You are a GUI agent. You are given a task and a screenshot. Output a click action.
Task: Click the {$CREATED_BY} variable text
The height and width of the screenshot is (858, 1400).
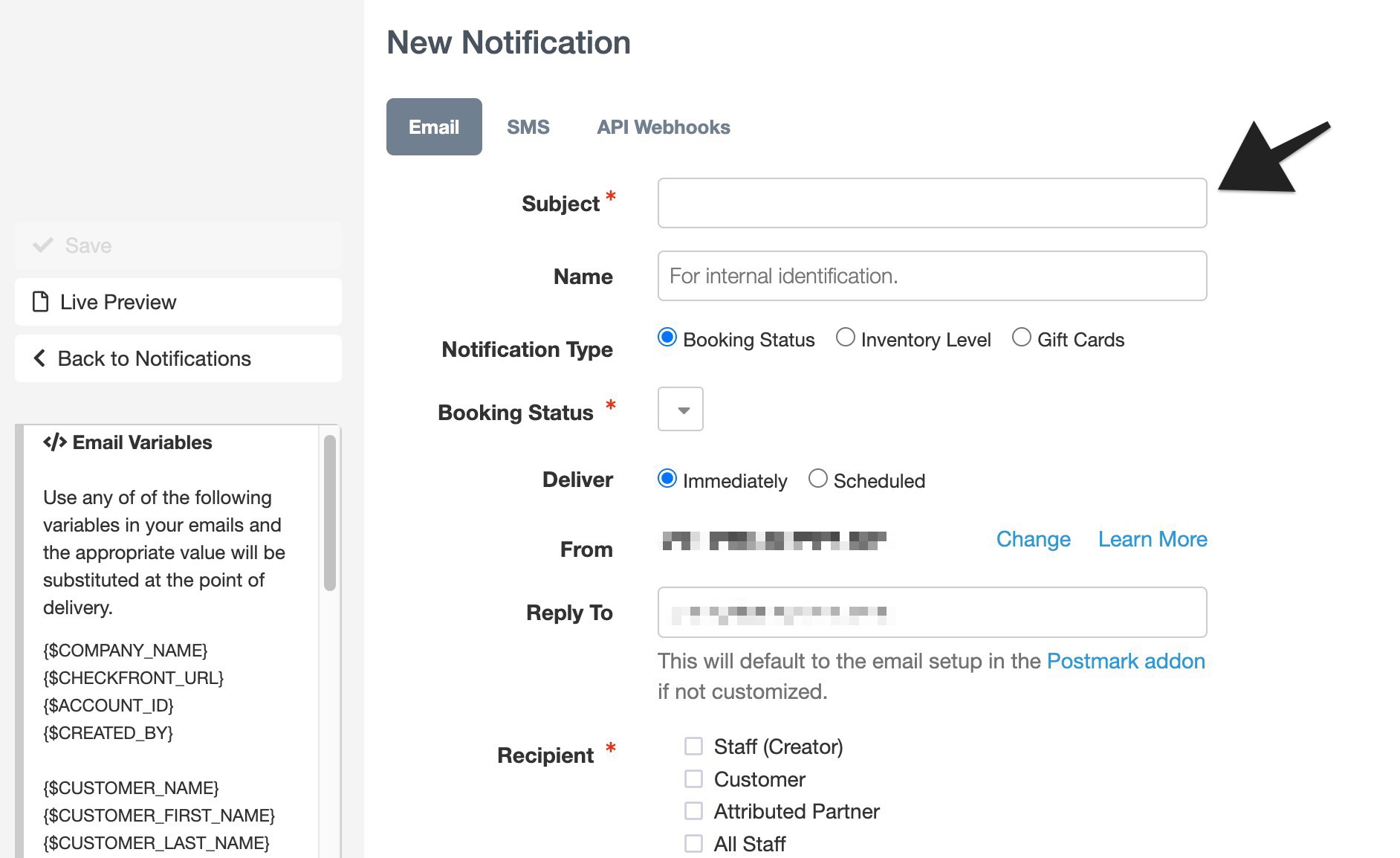(x=108, y=733)
